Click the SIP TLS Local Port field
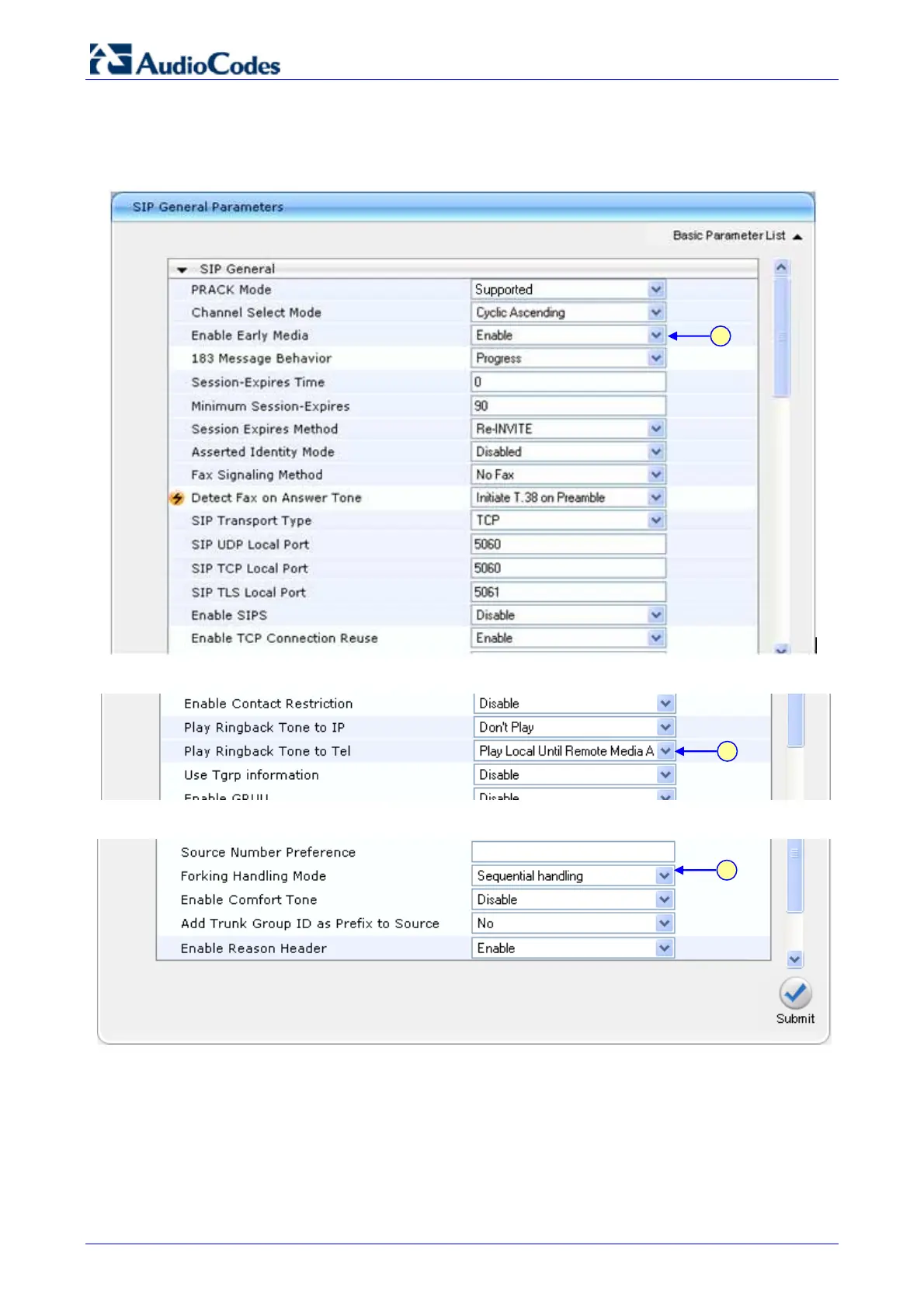Viewport: 924px width, 1308px height. click(568, 592)
